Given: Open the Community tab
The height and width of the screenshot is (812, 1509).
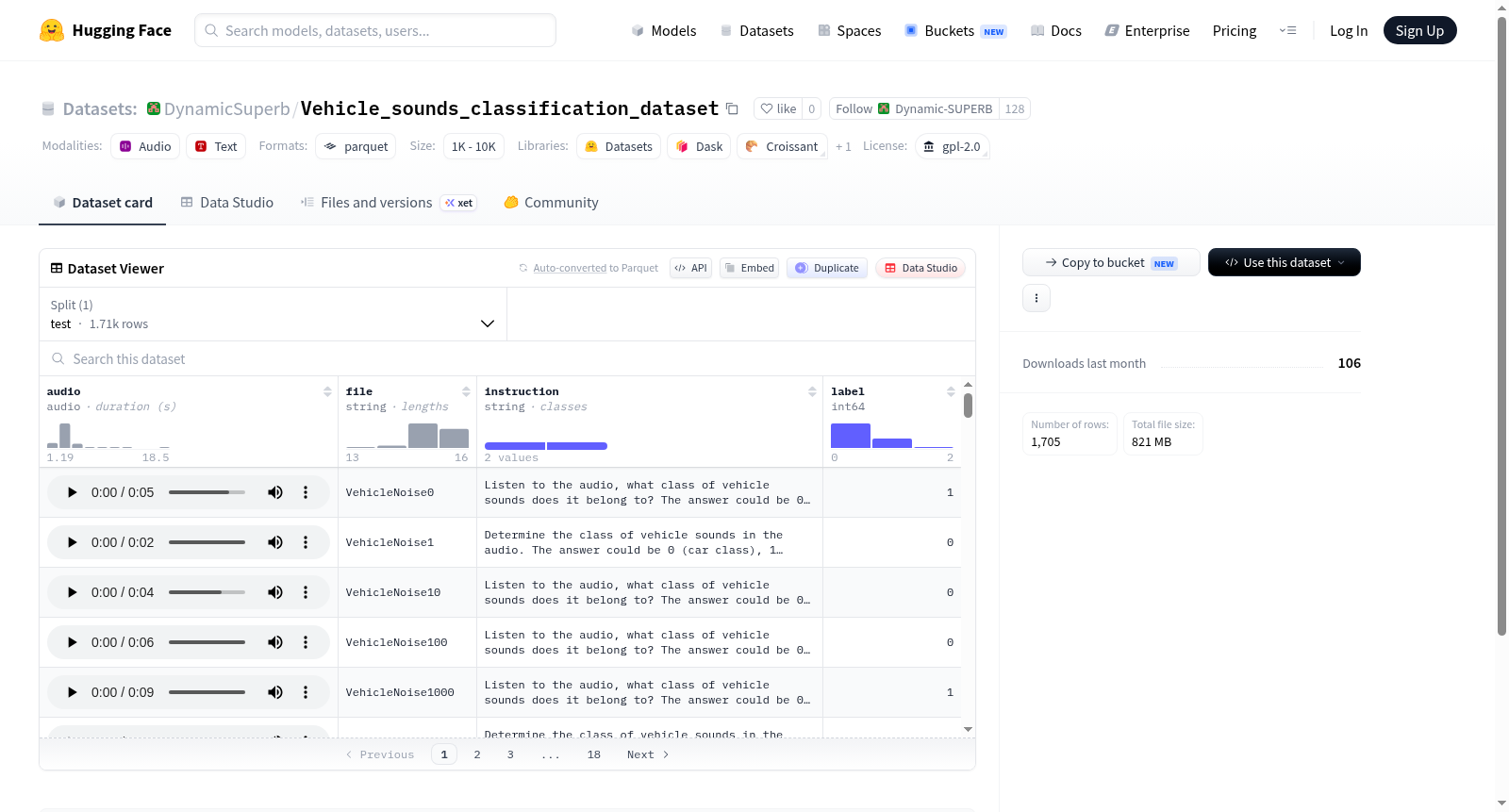Looking at the screenshot, I should pos(551,202).
